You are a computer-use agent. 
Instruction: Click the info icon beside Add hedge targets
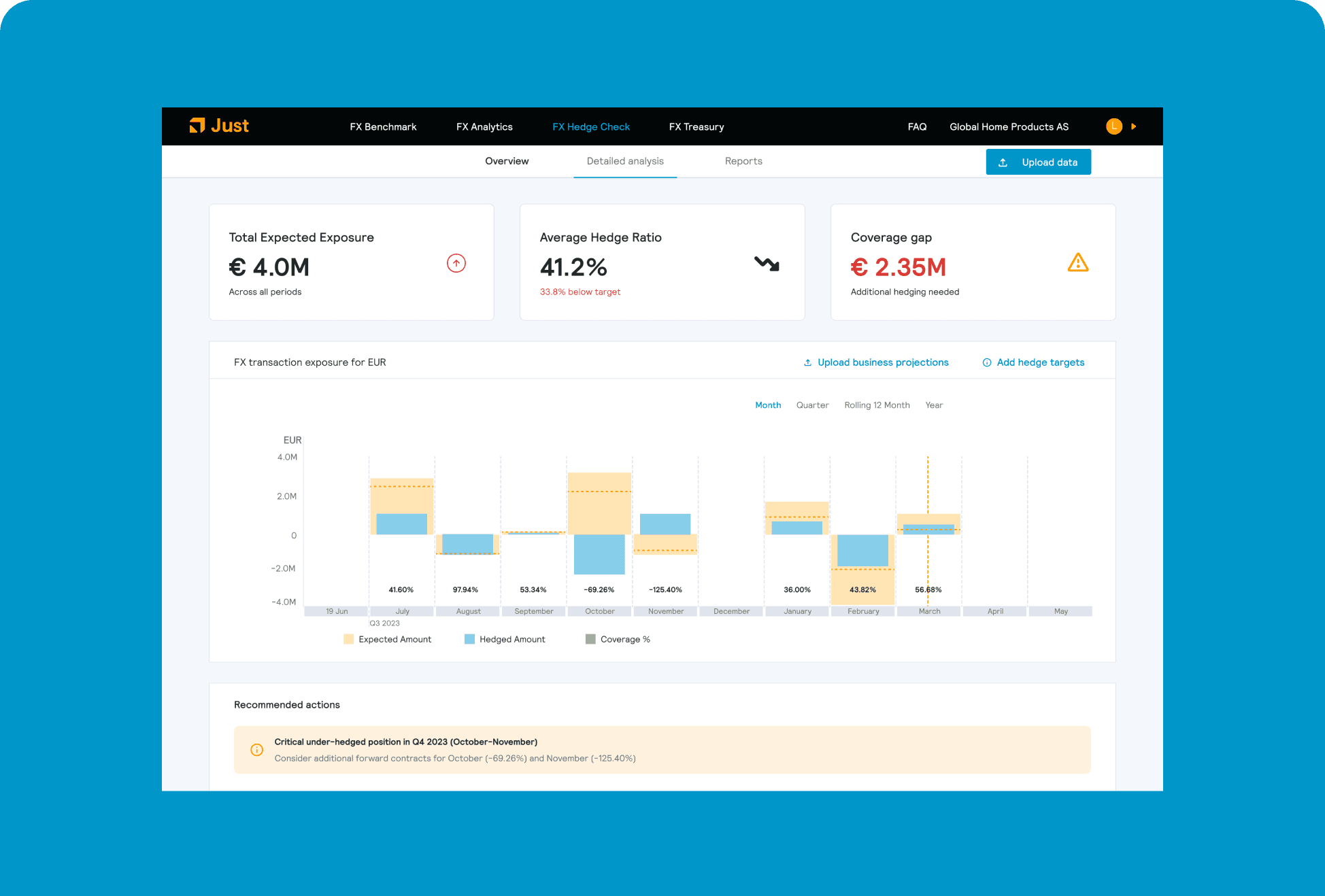986,363
